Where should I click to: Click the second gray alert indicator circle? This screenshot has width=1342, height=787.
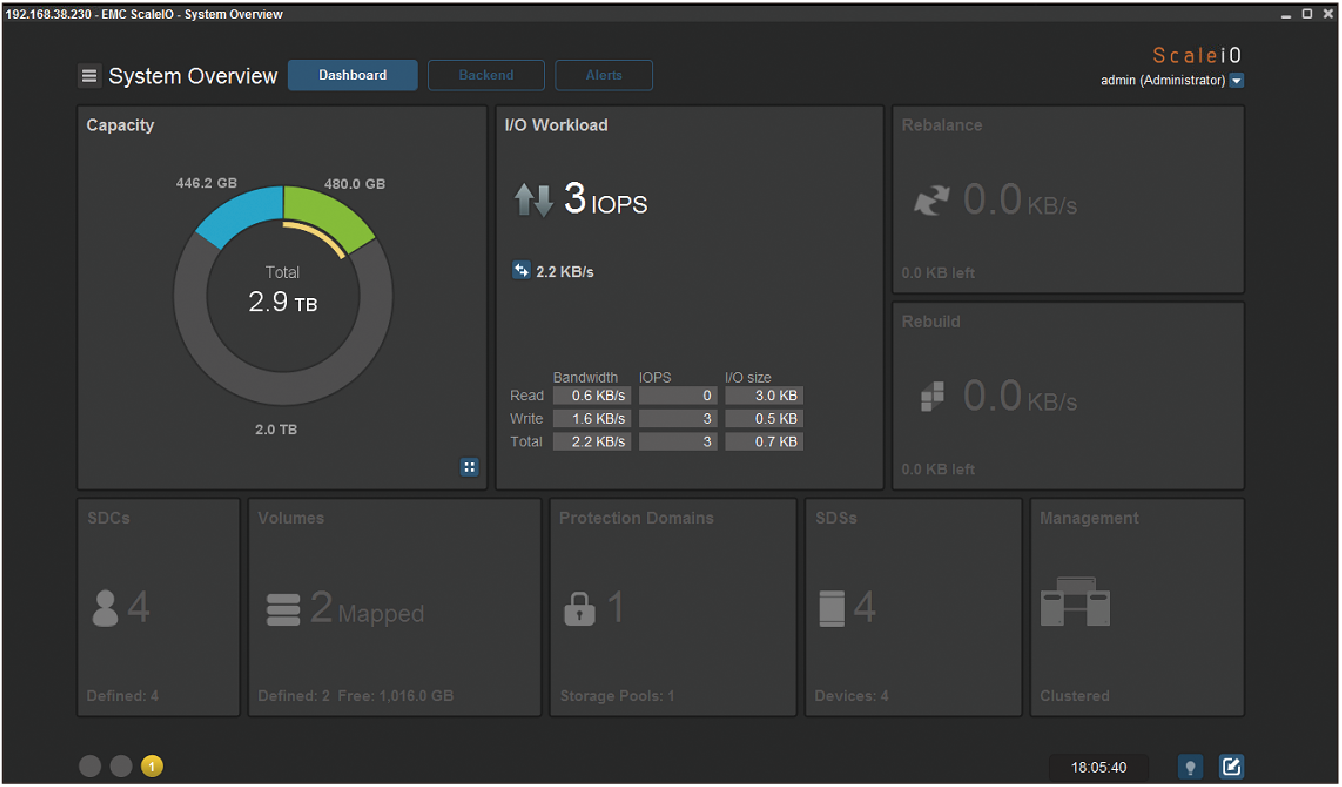[121, 766]
